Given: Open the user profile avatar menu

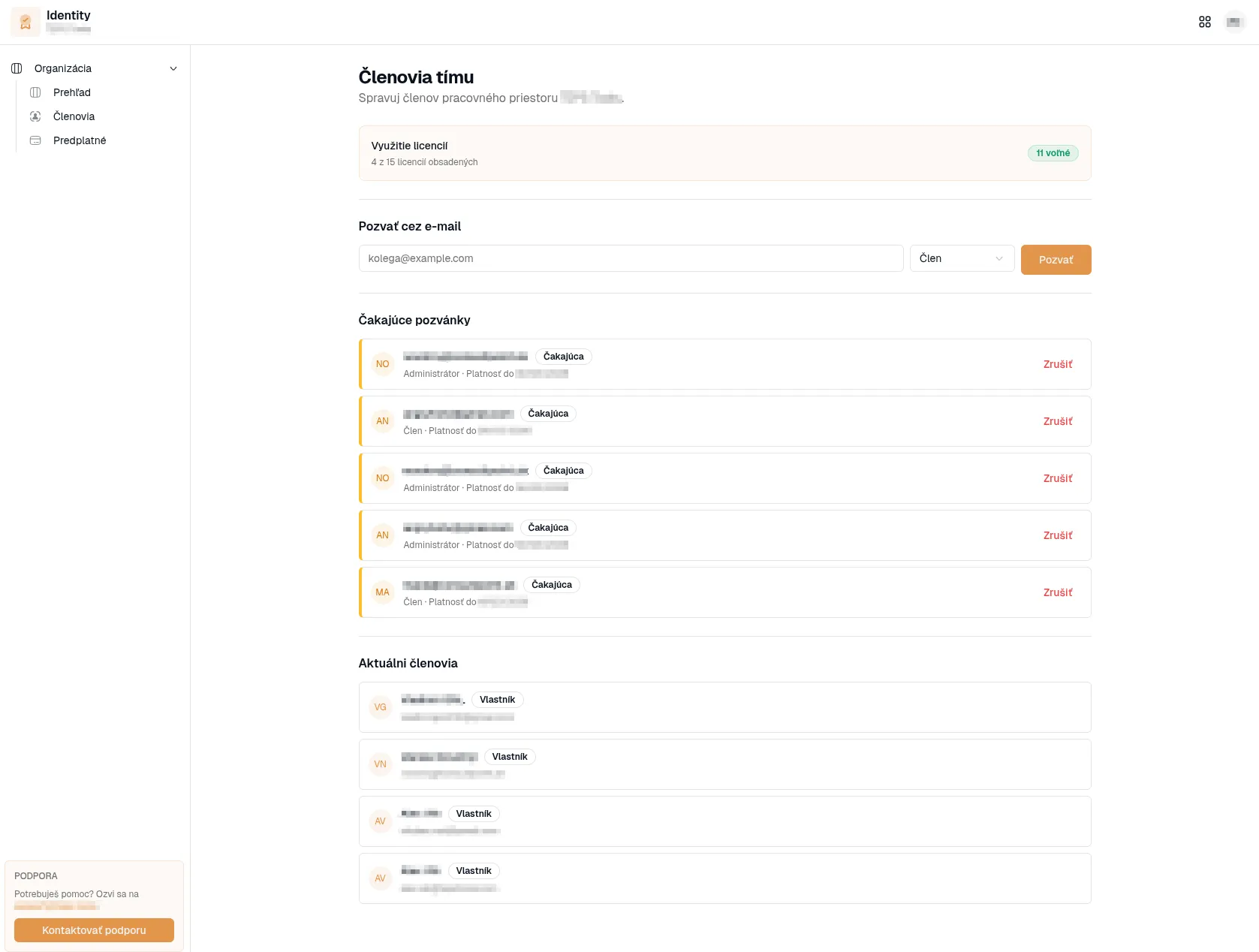Looking at the screenshot, I should pos(1234,22).
